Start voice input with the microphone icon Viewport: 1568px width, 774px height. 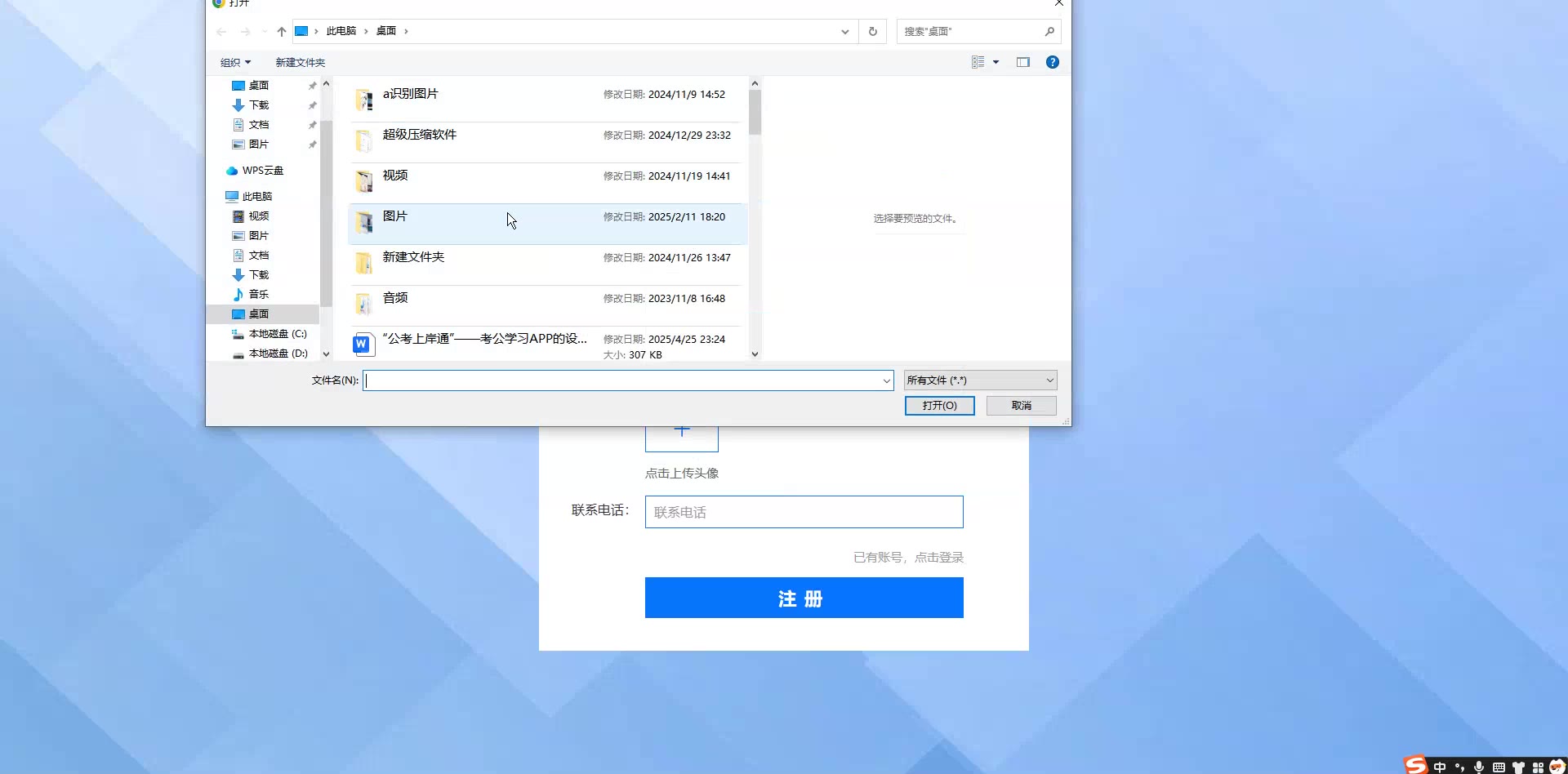coord(1479,767)
